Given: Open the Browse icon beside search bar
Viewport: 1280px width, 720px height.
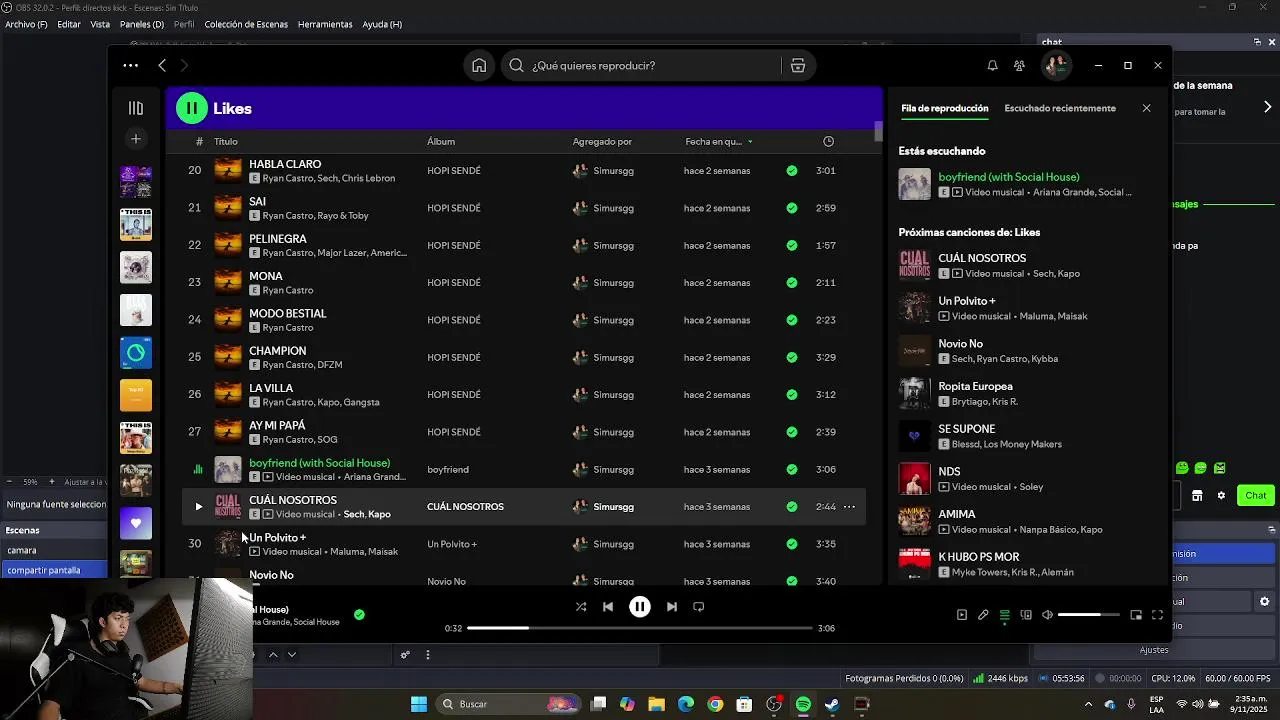Looking at the screenshot, I should coord(798,66).
